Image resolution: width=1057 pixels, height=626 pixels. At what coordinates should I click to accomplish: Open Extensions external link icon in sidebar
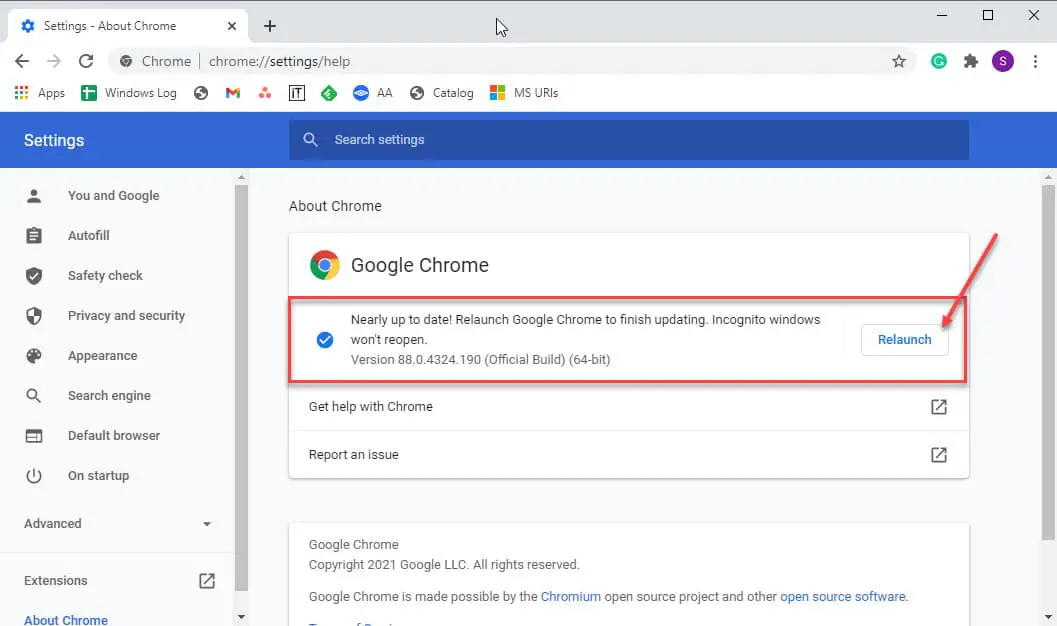click(x=207, y=581)
